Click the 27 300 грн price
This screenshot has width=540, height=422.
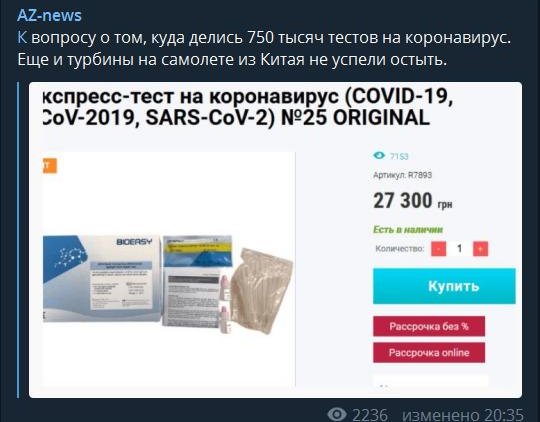(413, 201)
